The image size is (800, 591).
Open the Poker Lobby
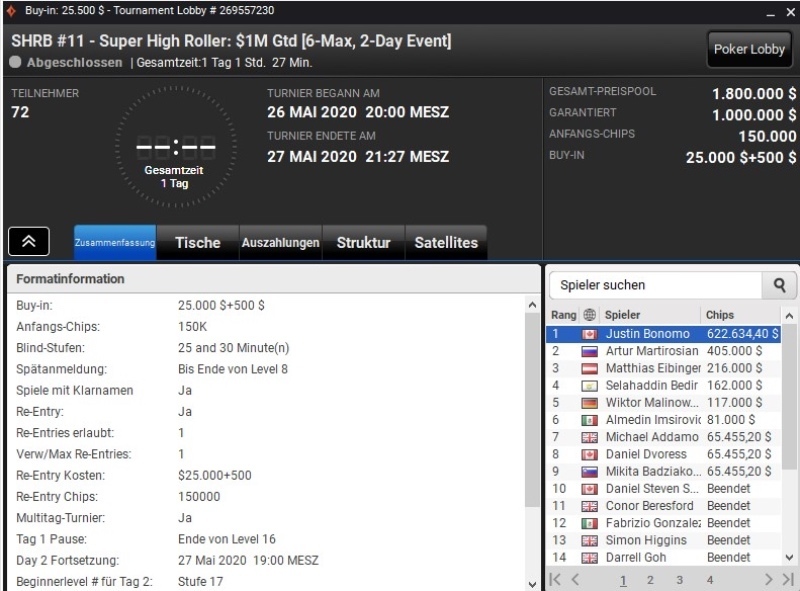pyautogui.click(x=748, y=49)
